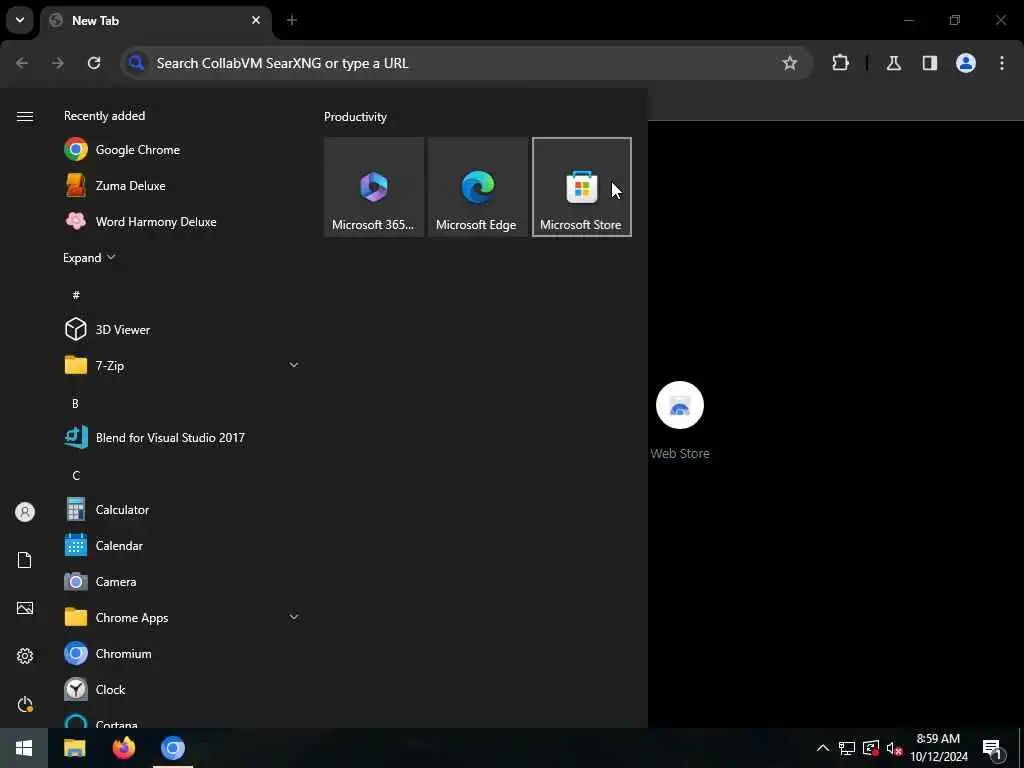
Task: Launch Chromium from app list
Action: pos(183,653)
